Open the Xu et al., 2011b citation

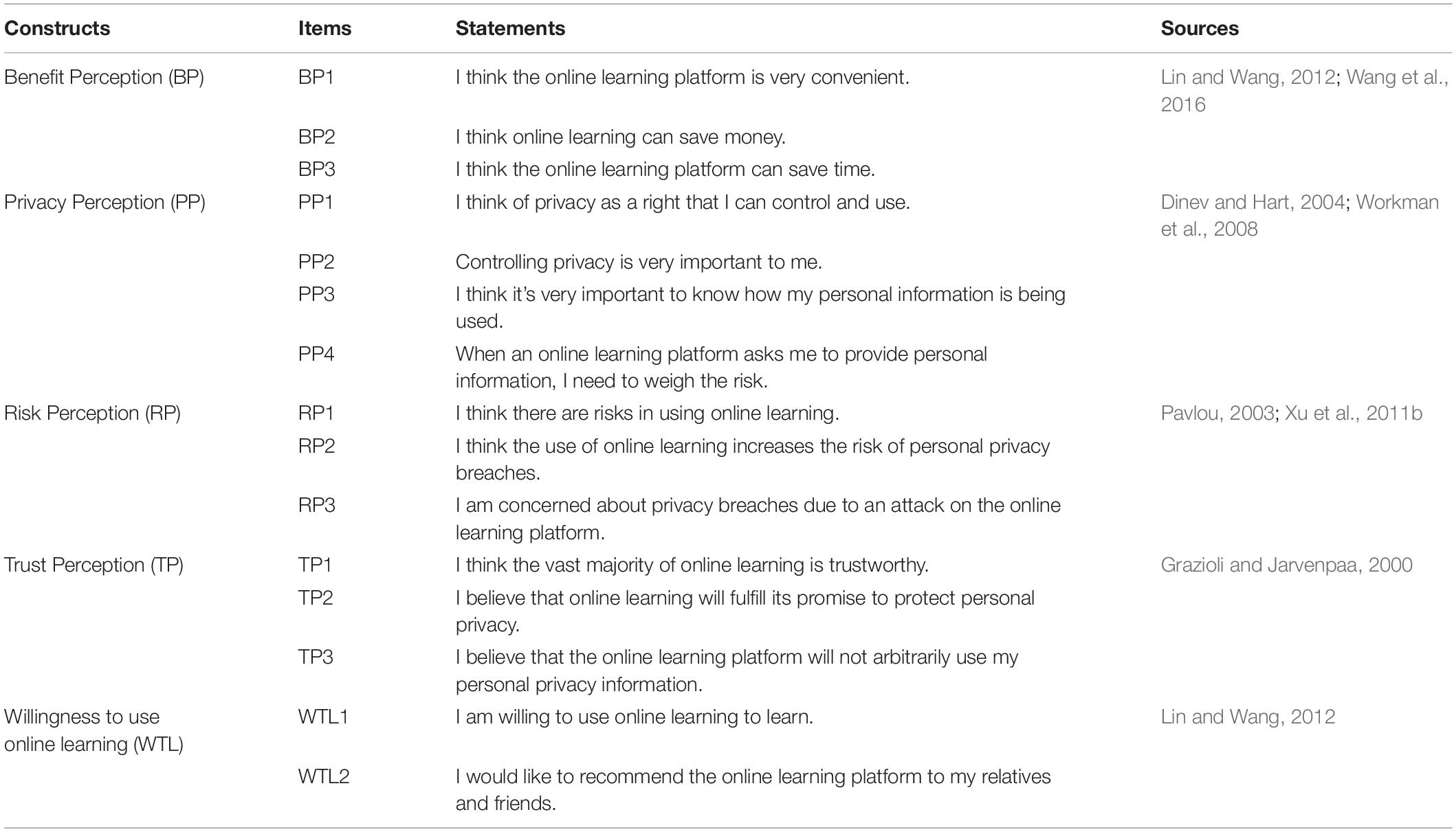click(x=1353, y=413)
